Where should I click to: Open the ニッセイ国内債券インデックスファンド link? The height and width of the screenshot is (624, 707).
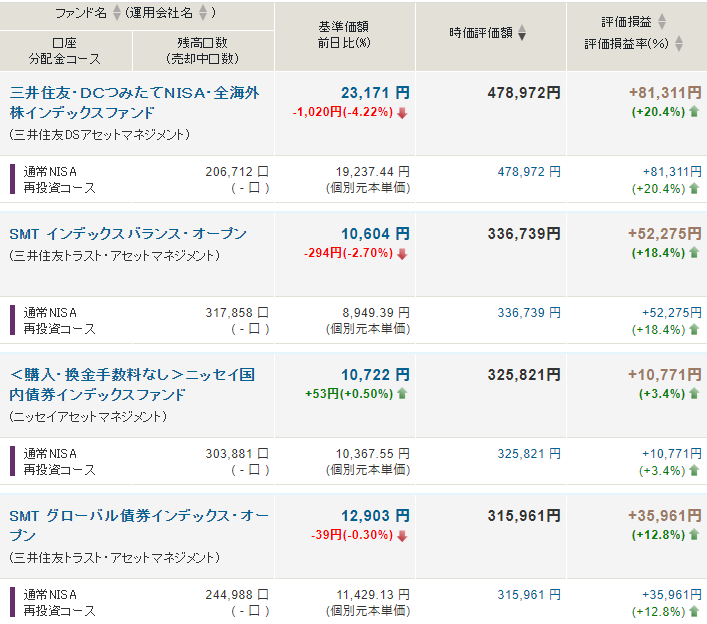point(132,385)
